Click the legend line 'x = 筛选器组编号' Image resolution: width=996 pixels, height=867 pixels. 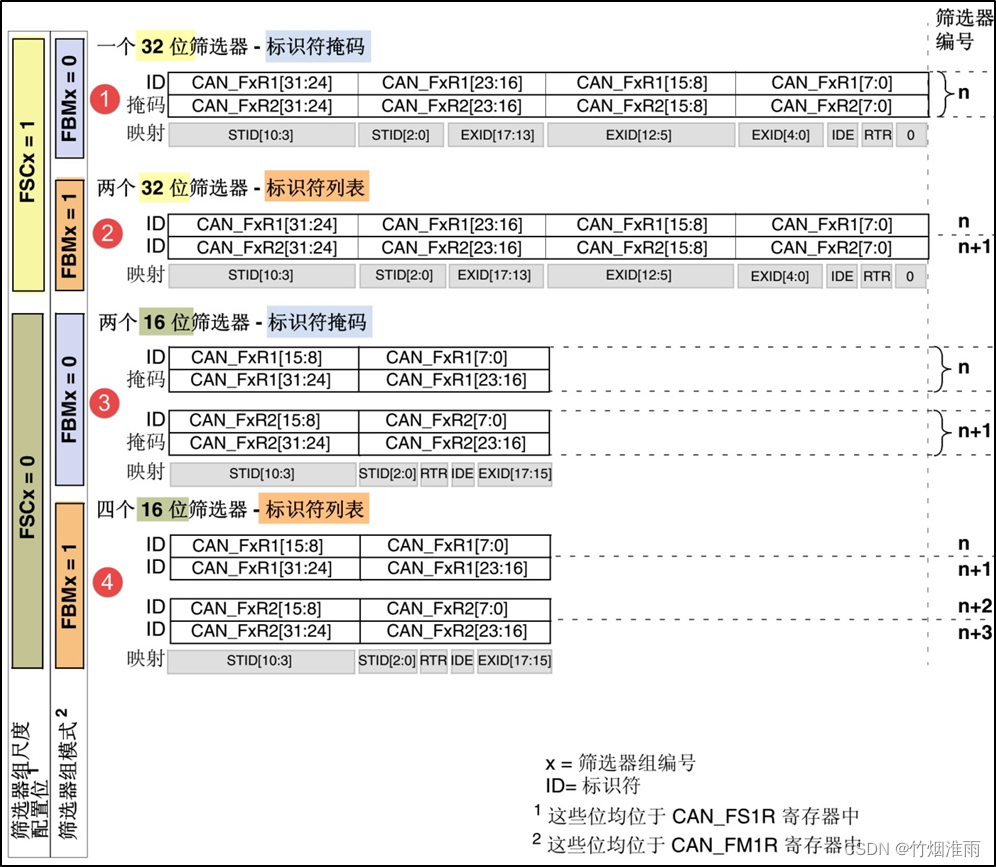(x=621, y=763)
